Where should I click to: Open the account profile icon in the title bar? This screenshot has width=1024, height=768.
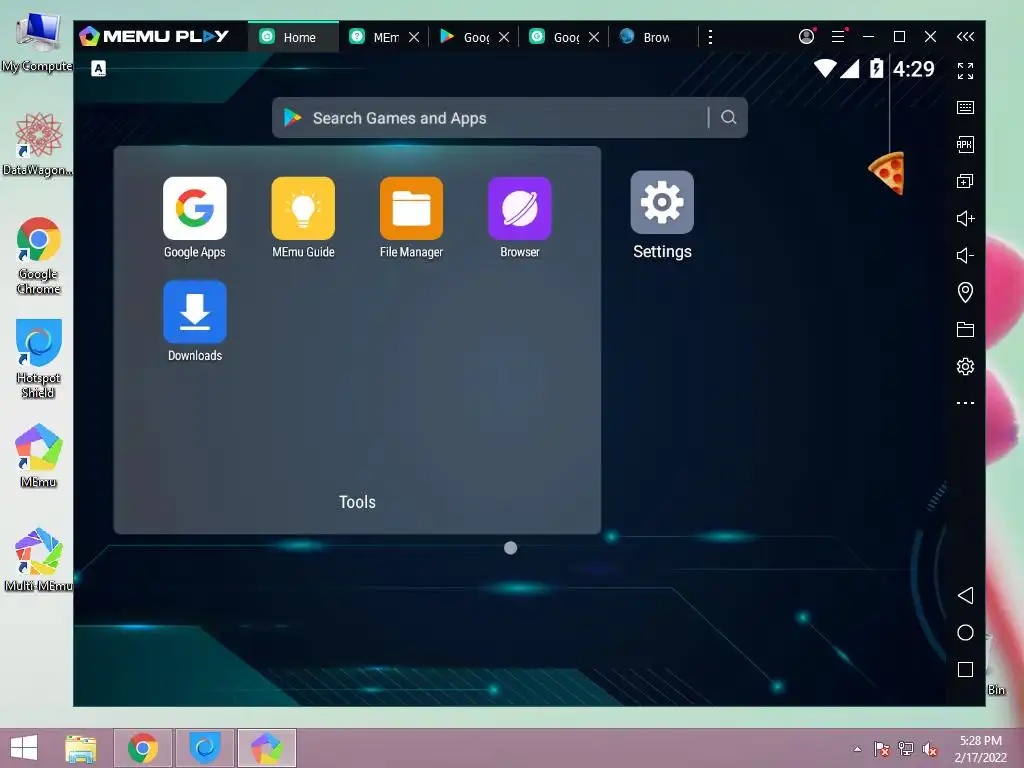pos(807,36)
